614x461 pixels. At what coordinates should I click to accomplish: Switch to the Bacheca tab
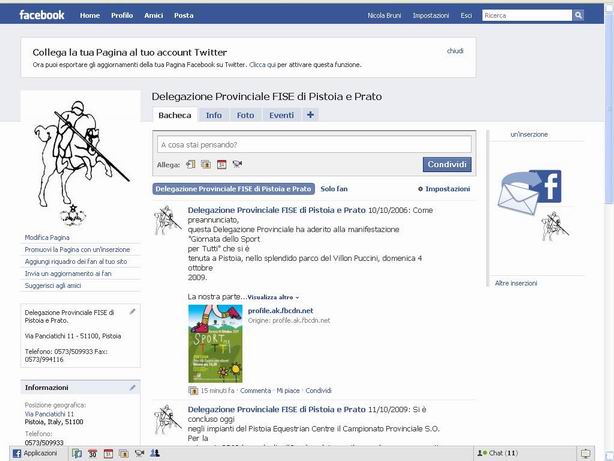[175, 115]
